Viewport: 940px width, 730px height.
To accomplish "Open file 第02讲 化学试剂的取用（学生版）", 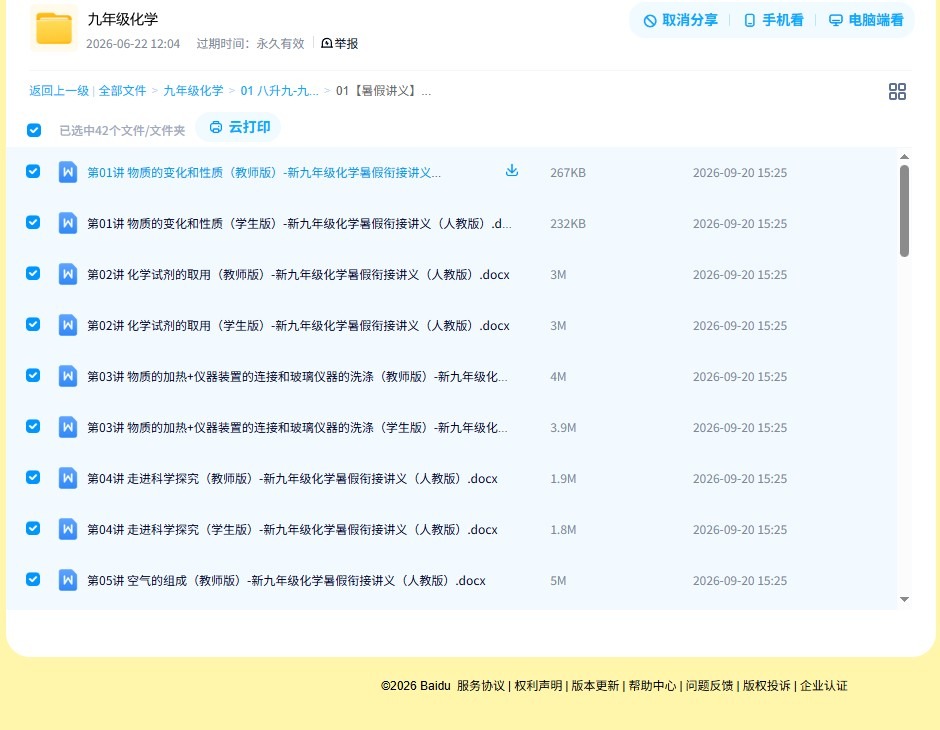I will tap(298, 325).
